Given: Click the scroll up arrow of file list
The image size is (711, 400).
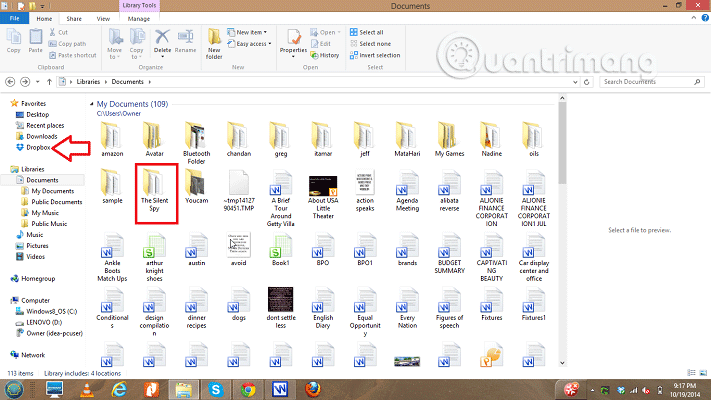Looking at the screenshot, I should (x=562, y=98).
